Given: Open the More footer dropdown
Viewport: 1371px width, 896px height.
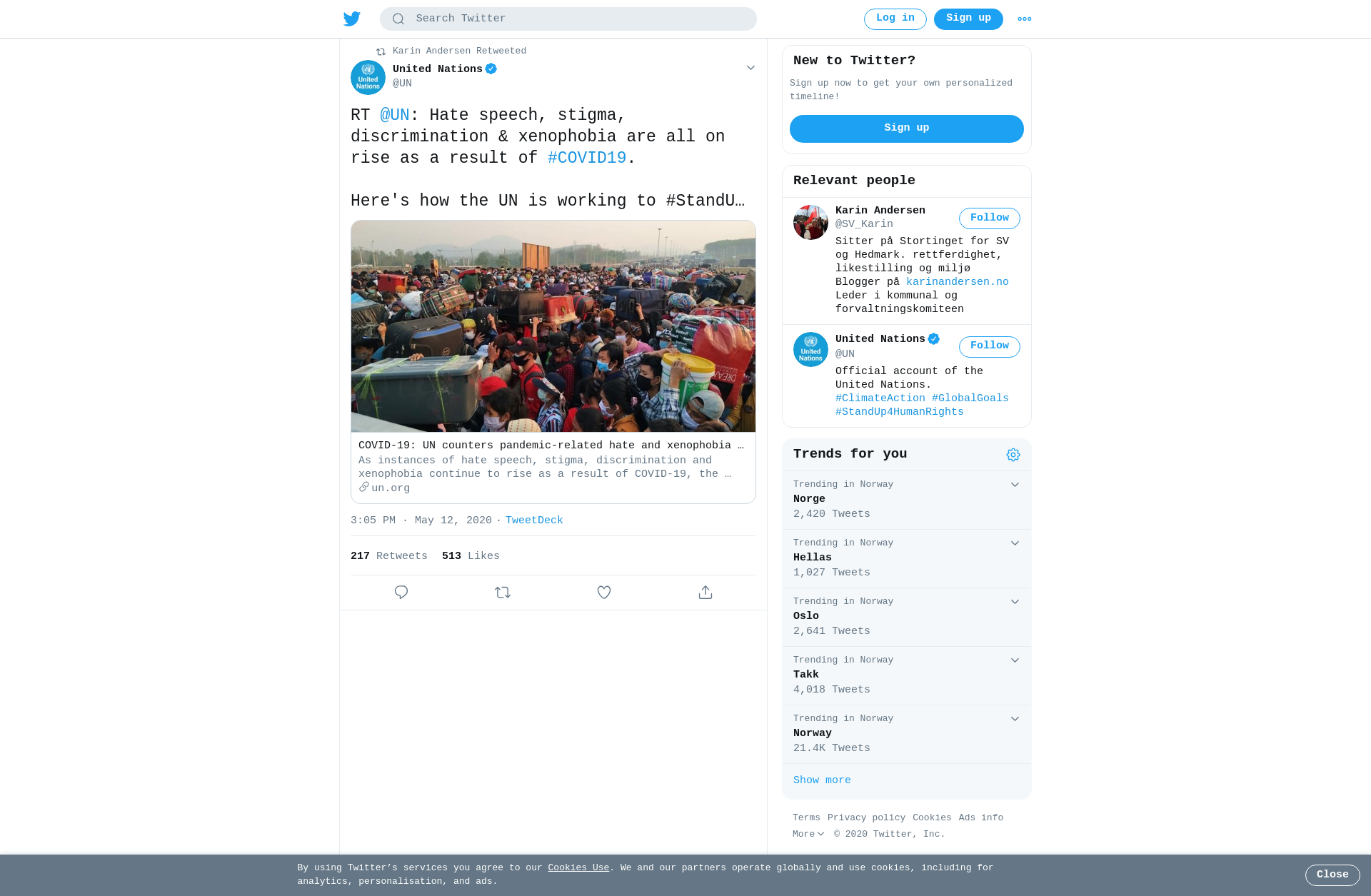Looking at the screenshot, I should (x=808, y=834).
